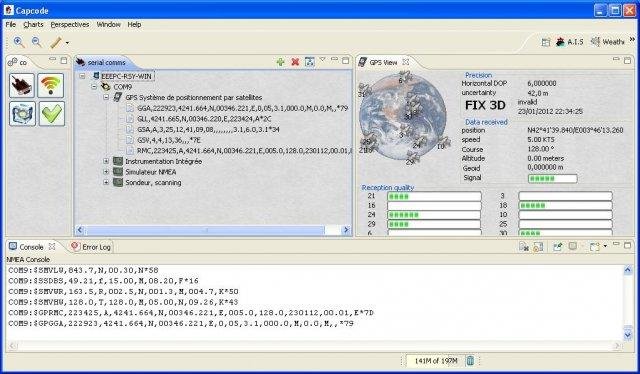Open the File menu
Viewport: 640px width, 374px height.
pyautogui.click(x=11, y=24)
